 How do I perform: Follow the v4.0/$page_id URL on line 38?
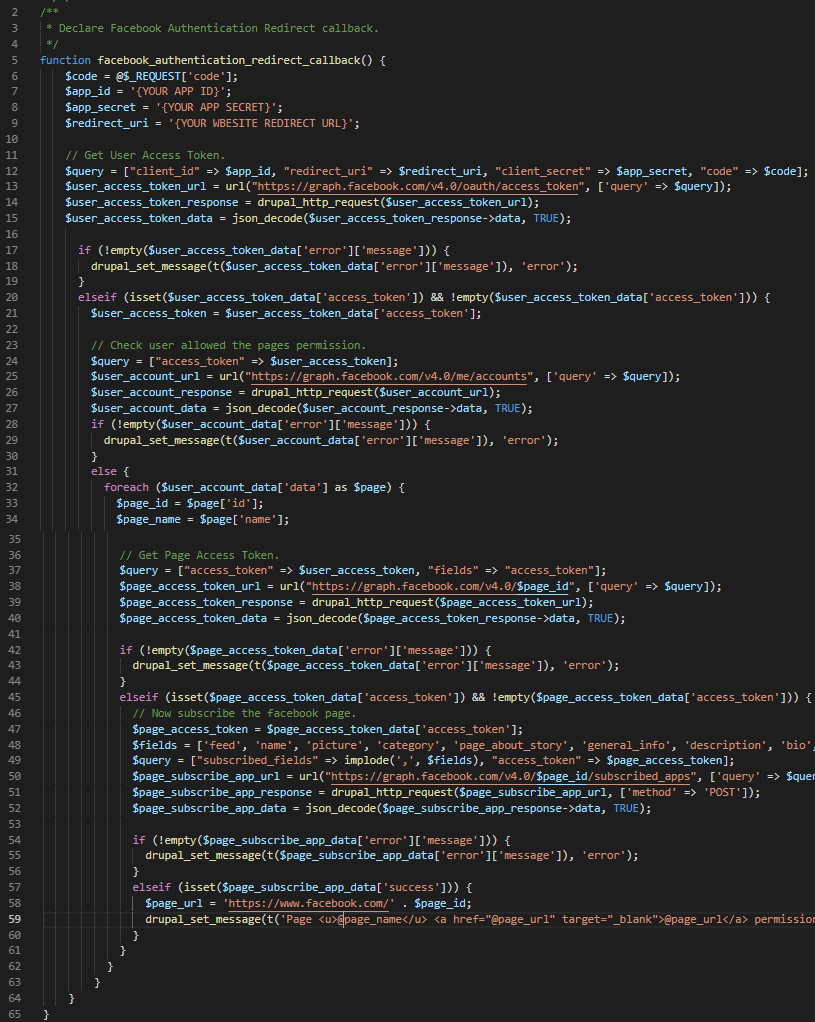click(440, 586)
